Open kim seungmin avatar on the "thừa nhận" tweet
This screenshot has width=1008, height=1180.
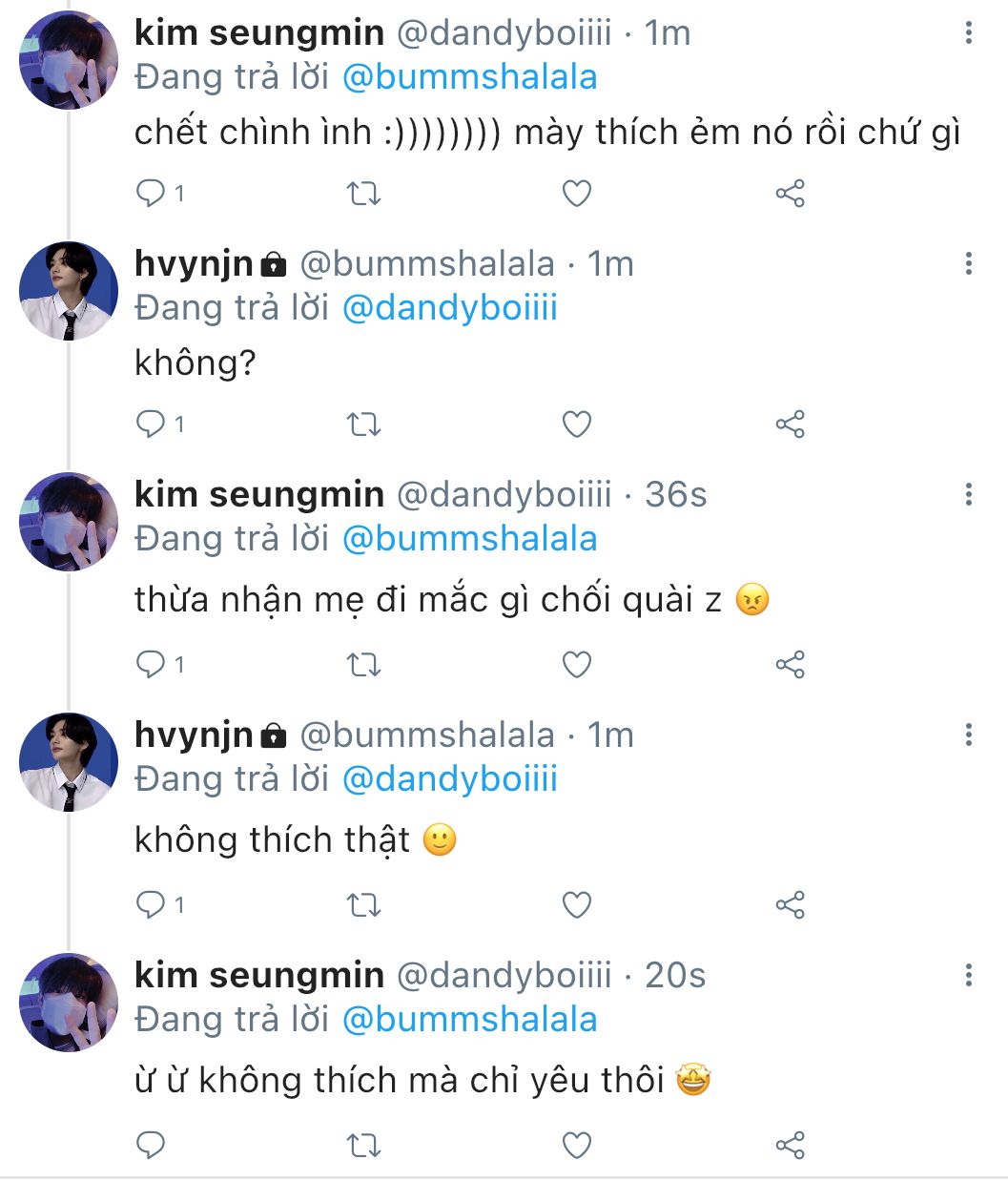point(69,522)
